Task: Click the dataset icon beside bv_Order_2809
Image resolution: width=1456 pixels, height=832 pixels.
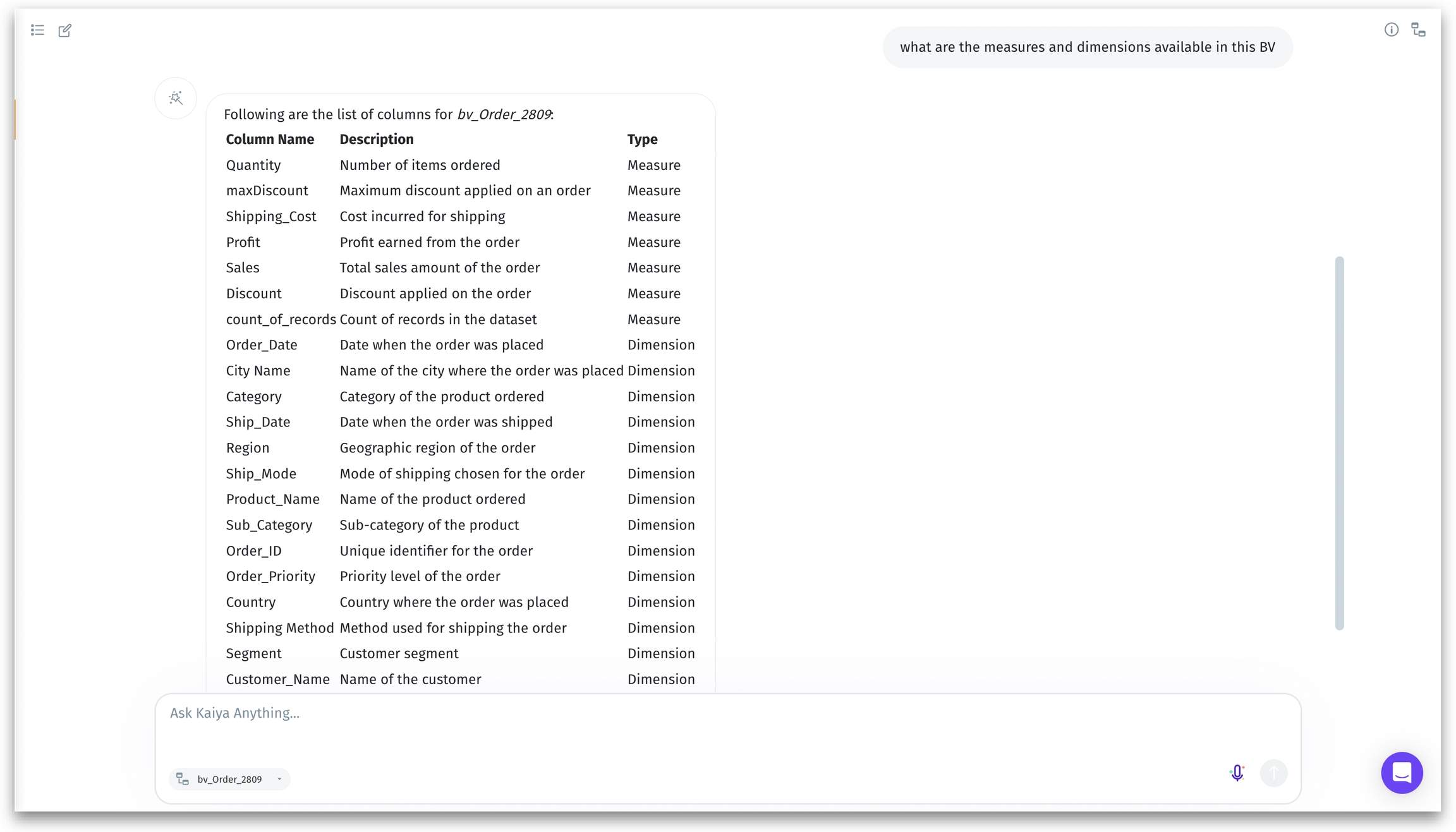Action: [183, 779]
